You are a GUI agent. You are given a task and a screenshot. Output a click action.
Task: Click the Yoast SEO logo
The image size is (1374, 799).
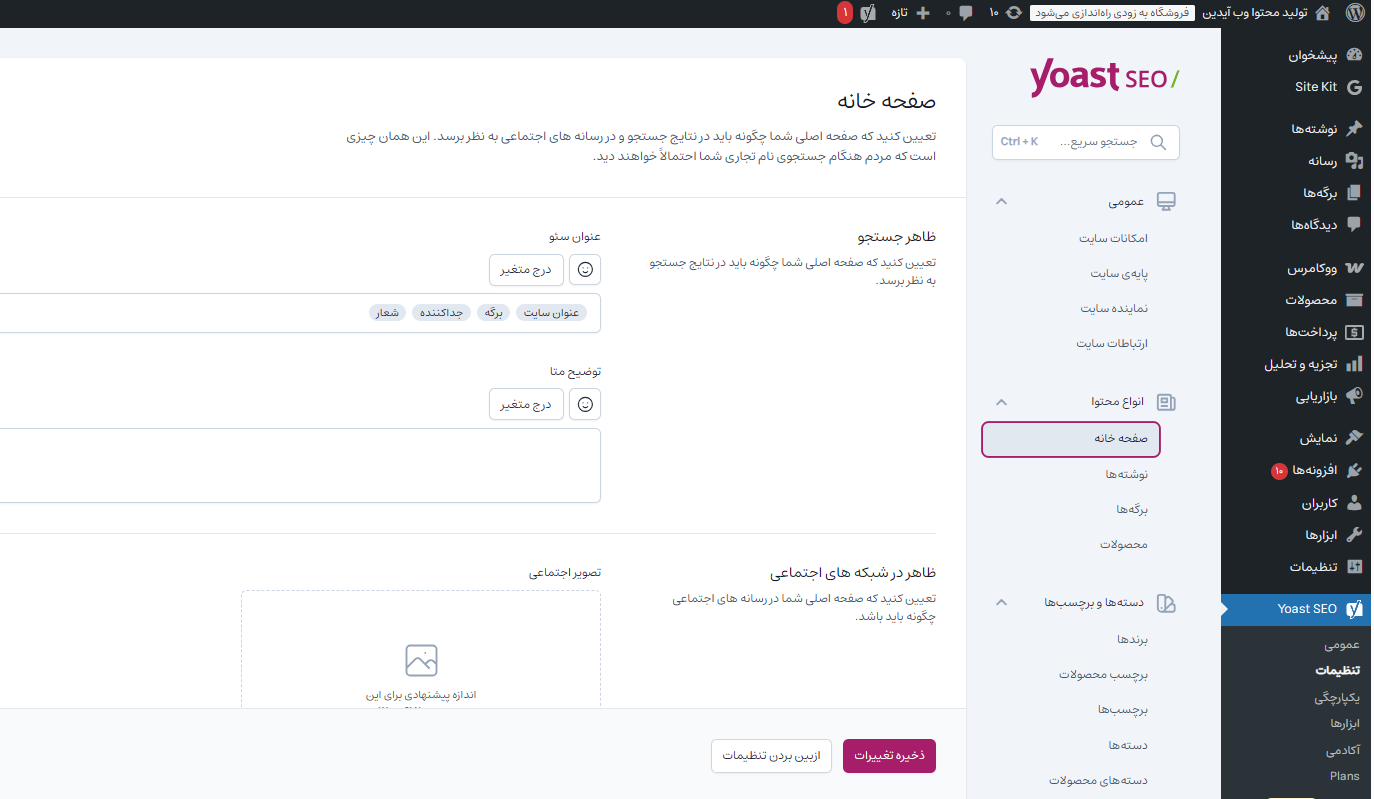coord(1104,78)
